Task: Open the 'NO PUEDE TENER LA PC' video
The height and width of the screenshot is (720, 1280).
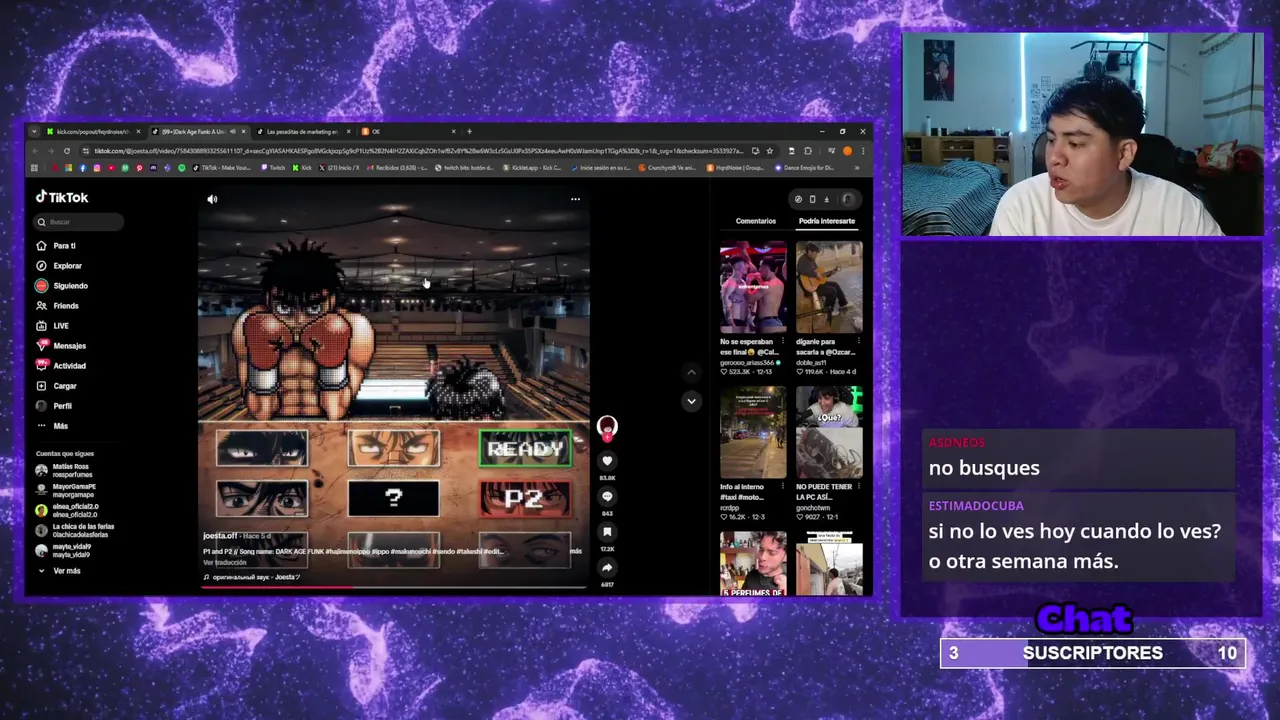Action: tap(829, 432)
